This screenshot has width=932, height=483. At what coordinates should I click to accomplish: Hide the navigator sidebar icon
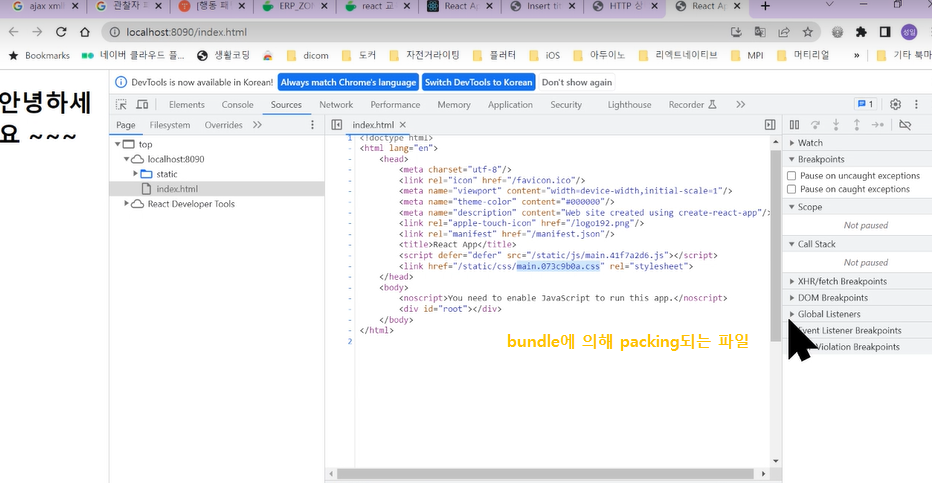pos(336,125)
